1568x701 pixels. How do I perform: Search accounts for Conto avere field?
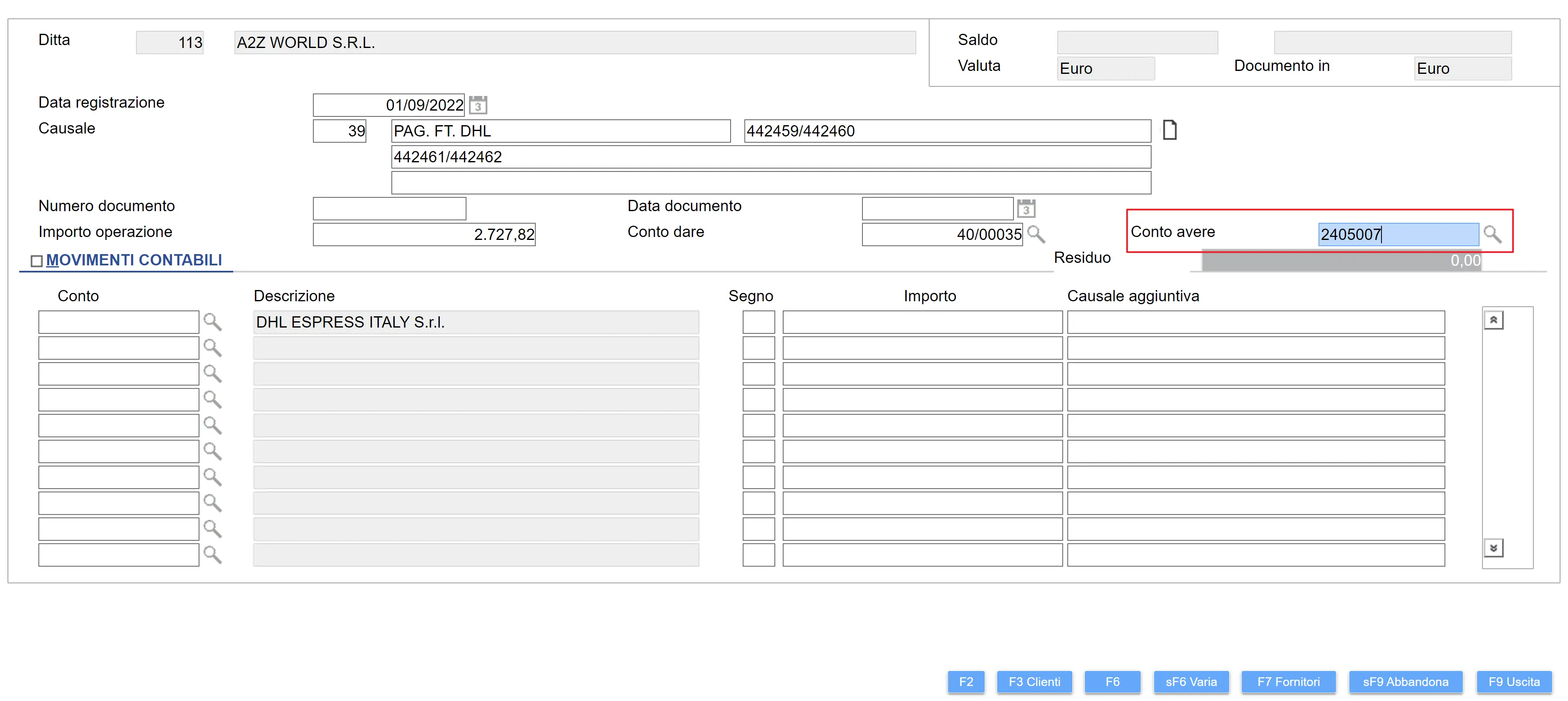[x=1492, y=234]
